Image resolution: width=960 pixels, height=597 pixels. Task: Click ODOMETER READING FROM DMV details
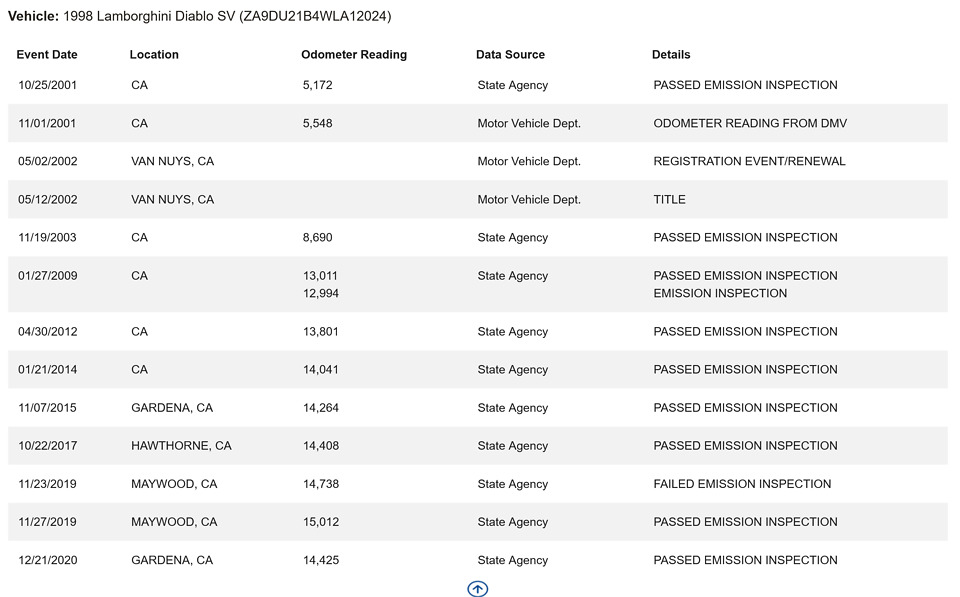[750, 124]
